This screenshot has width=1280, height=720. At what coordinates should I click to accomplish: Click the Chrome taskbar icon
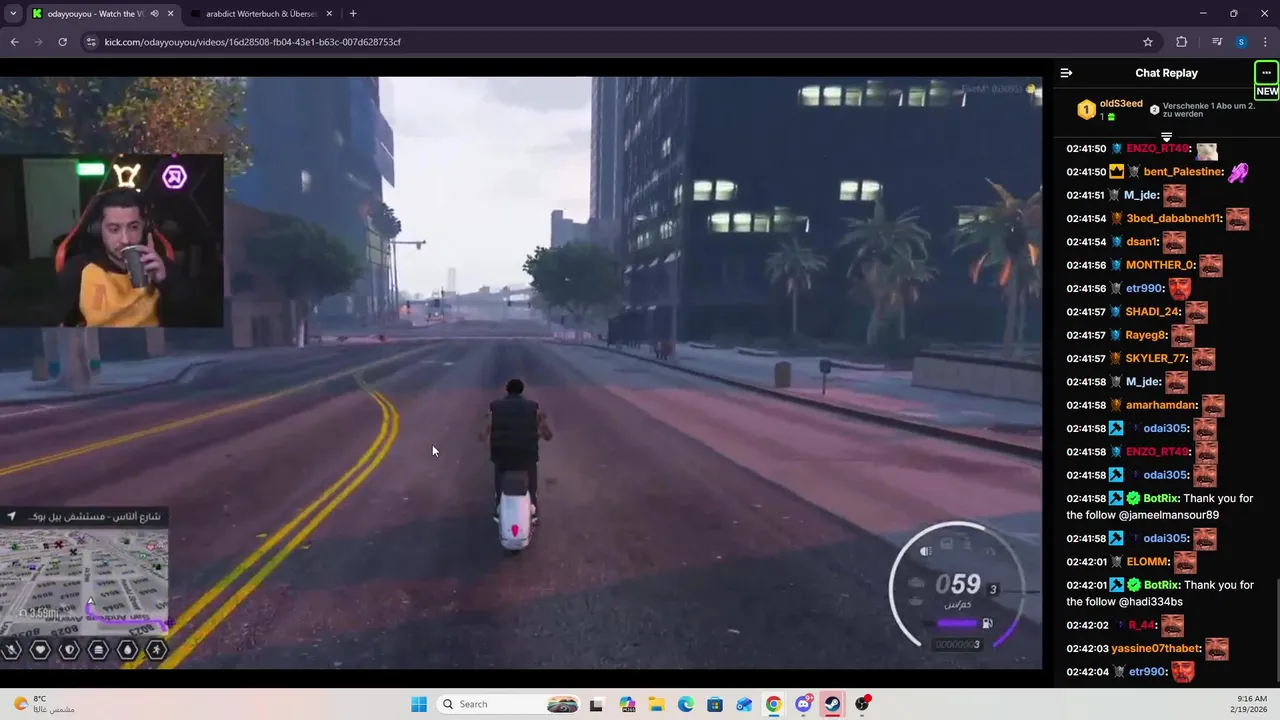(x=774, y=704)
